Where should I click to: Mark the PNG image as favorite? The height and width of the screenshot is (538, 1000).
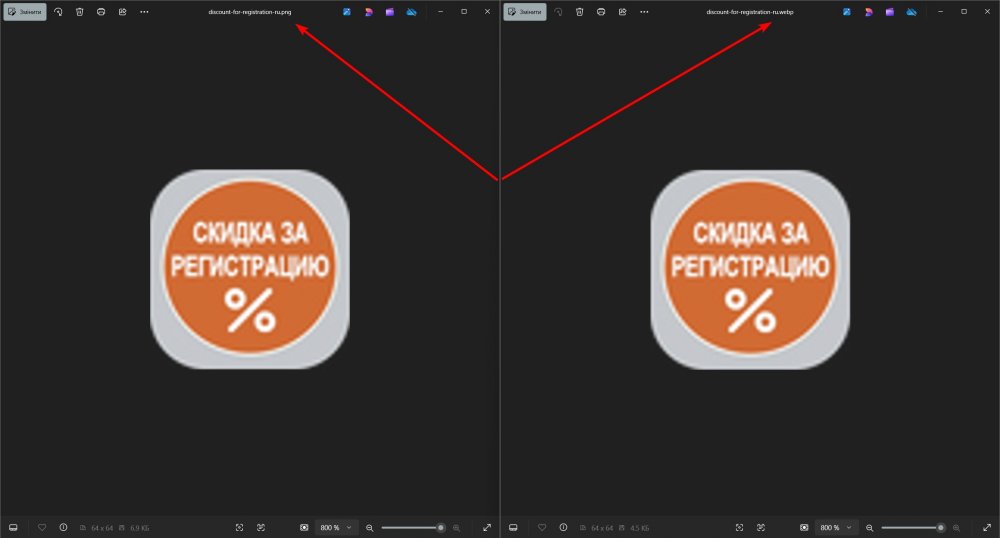[42, 527]
